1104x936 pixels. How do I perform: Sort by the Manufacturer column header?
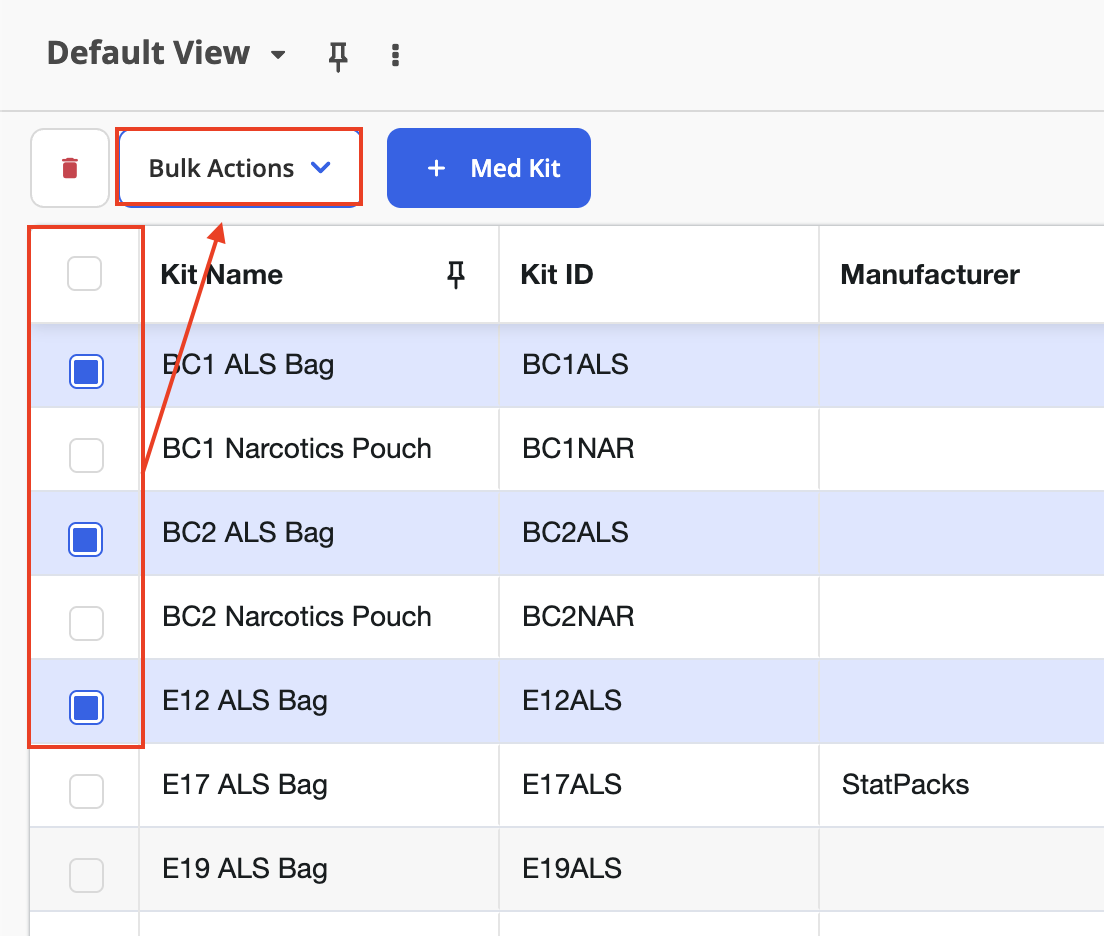tap(929, 274)
